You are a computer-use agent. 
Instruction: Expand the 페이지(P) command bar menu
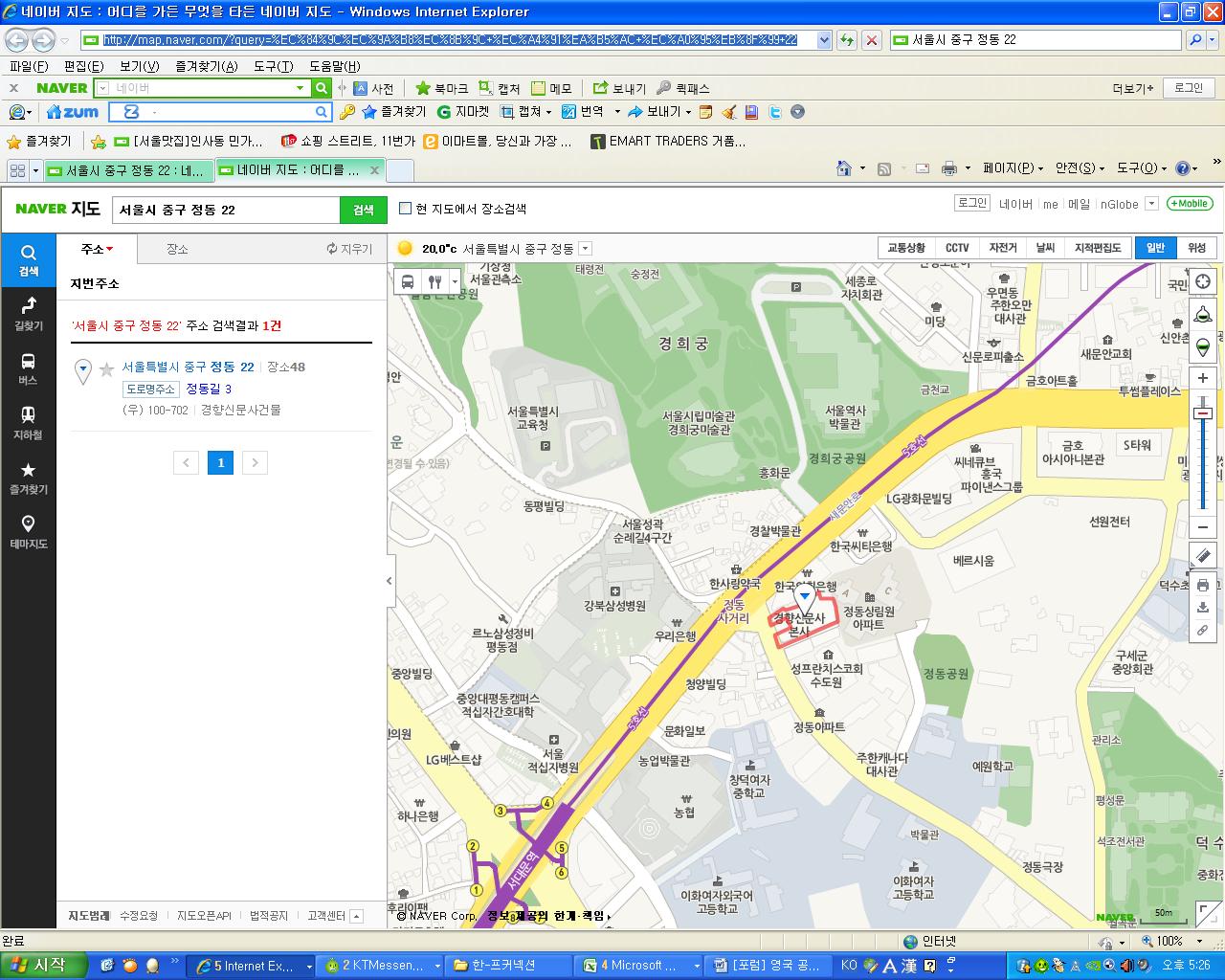pos(1013,168)
